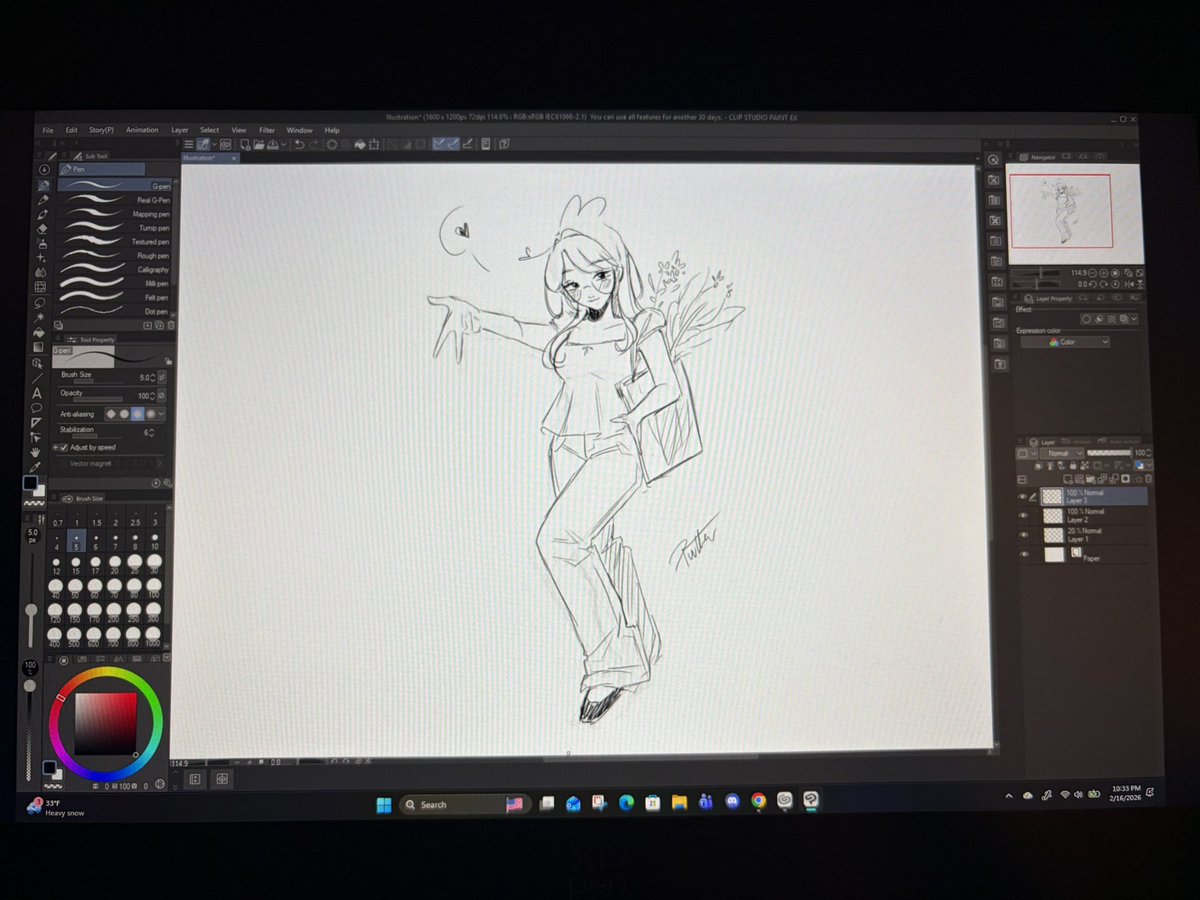
Task: Select the Balloon tool
Action: tap(37, 407)
